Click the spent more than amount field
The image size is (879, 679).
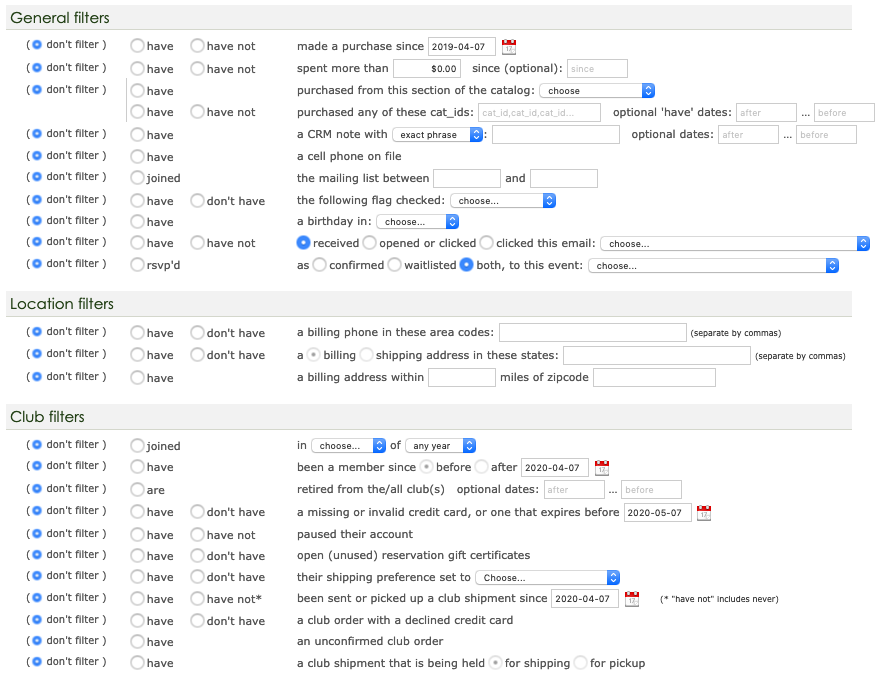[x=427, y=68]
